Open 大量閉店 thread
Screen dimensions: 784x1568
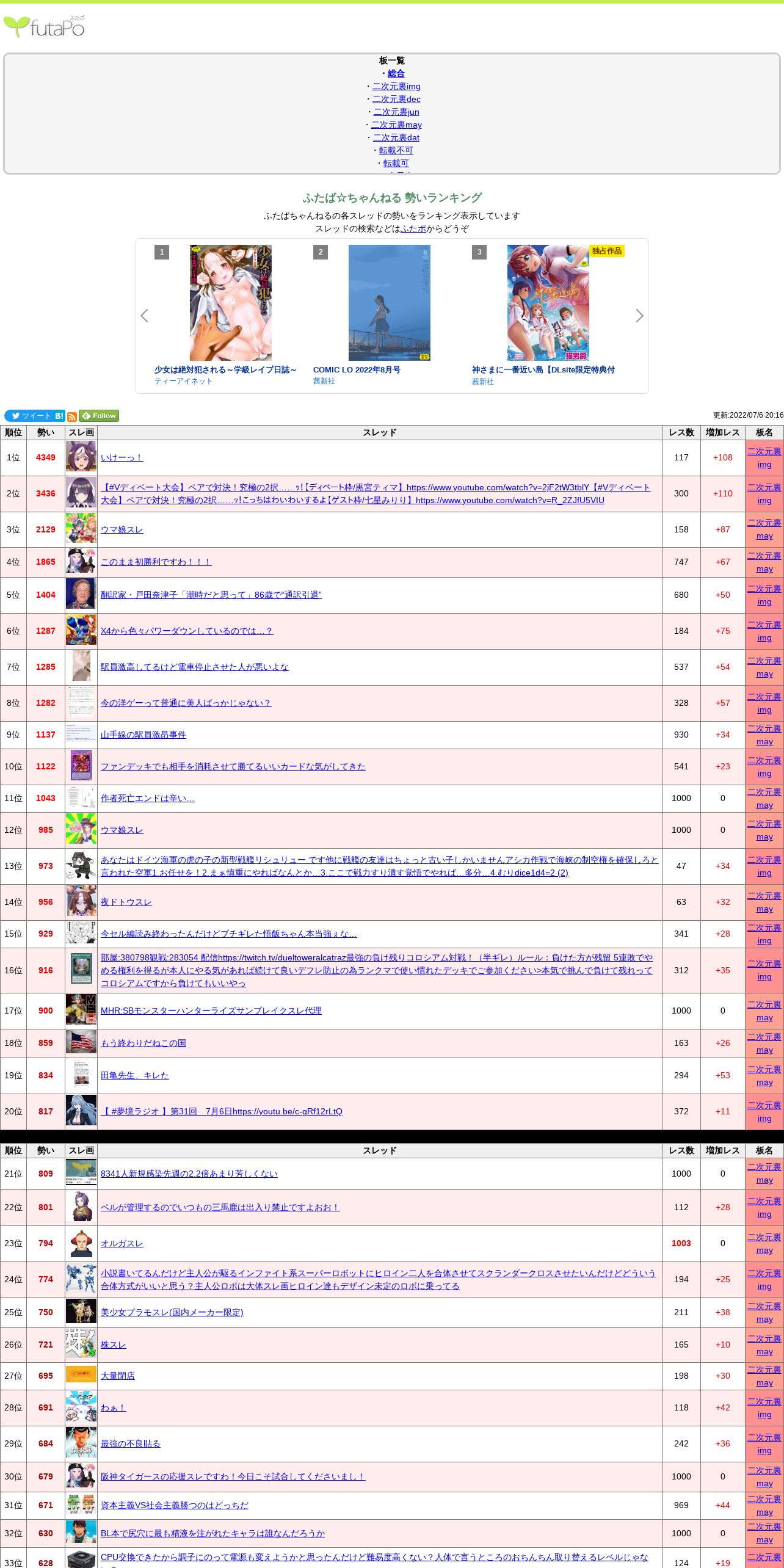(x=118, y=1376)
